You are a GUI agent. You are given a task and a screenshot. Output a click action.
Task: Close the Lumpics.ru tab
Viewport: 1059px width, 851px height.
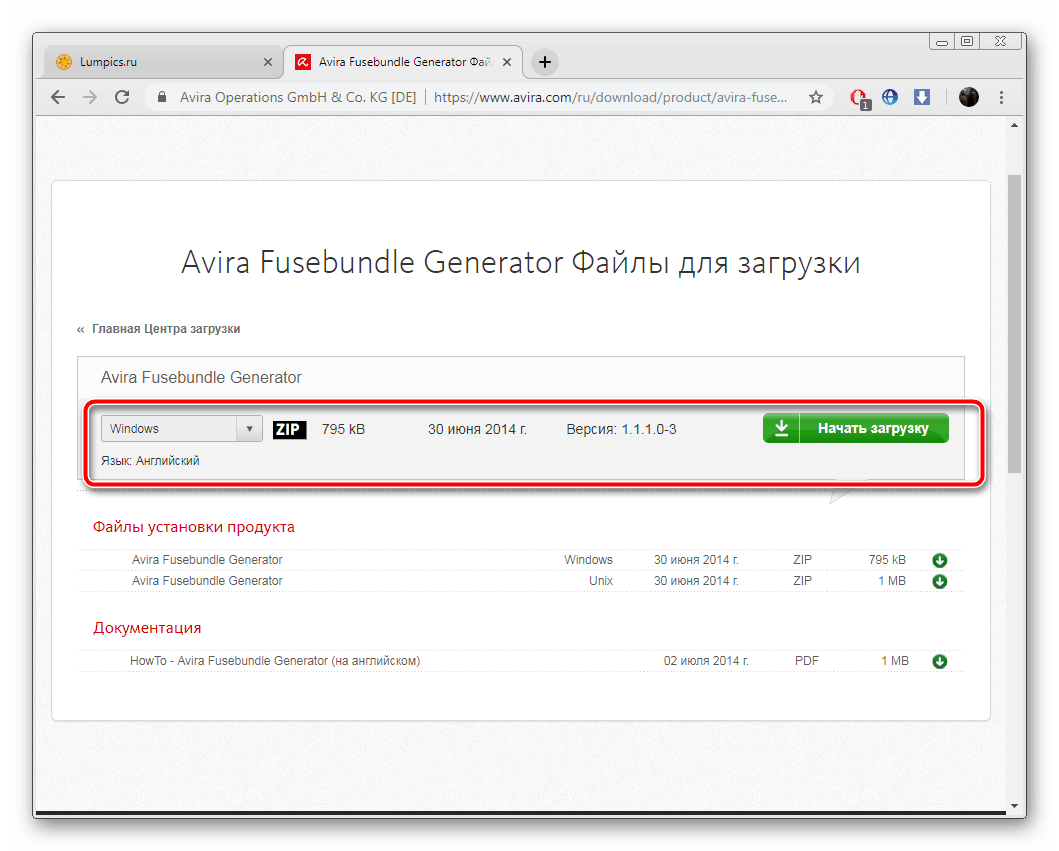[267, 62]
